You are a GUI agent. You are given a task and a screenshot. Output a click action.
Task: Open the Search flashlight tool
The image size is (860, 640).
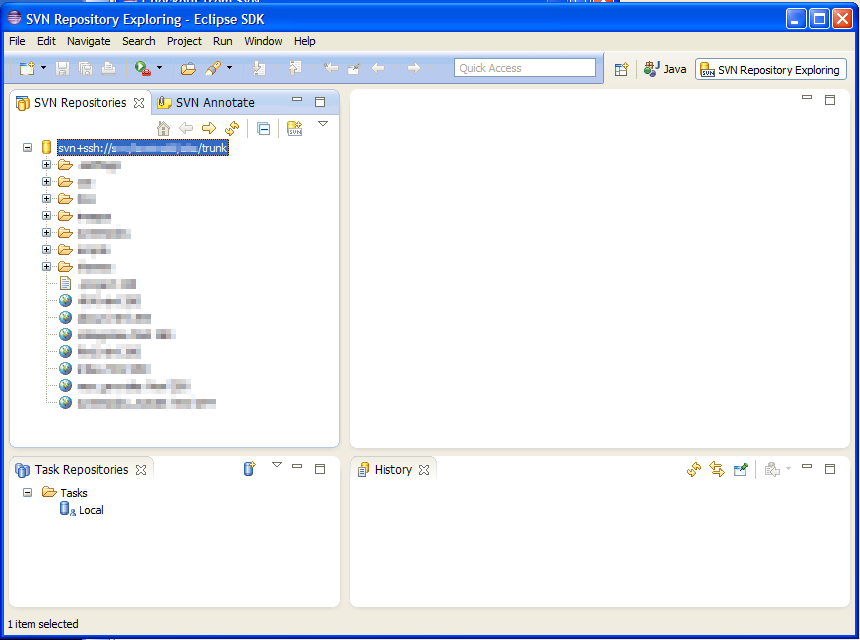coord(212,68)
